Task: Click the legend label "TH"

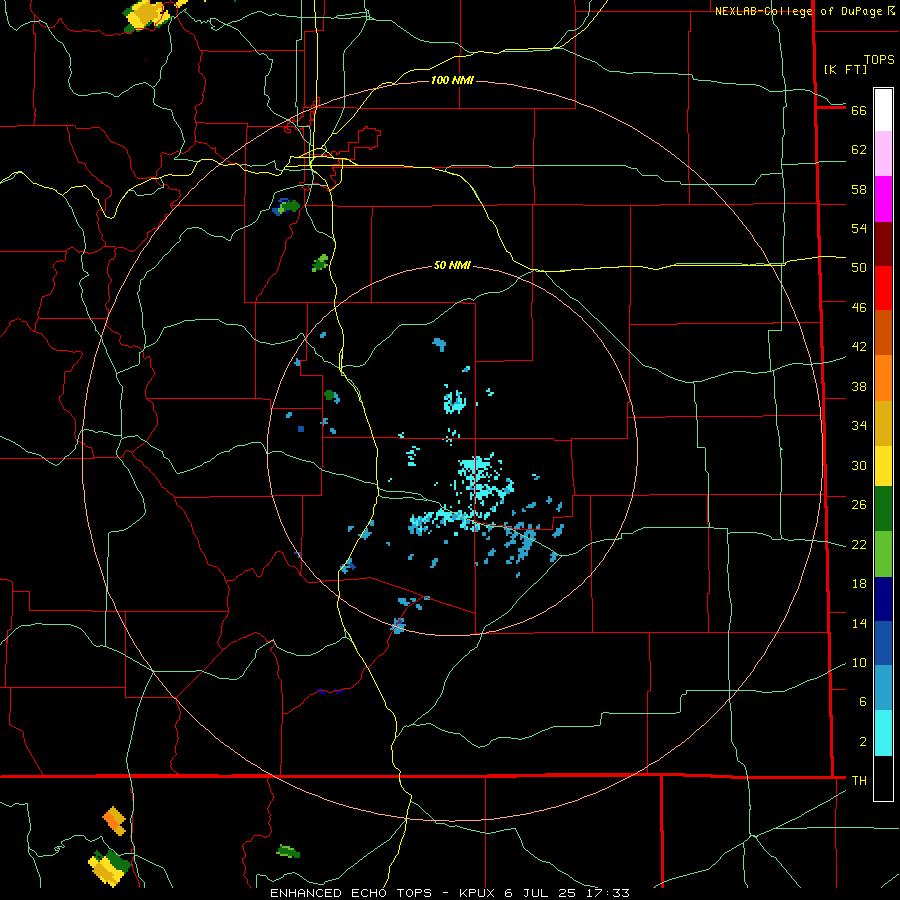Action: click(x=859, y=780)
